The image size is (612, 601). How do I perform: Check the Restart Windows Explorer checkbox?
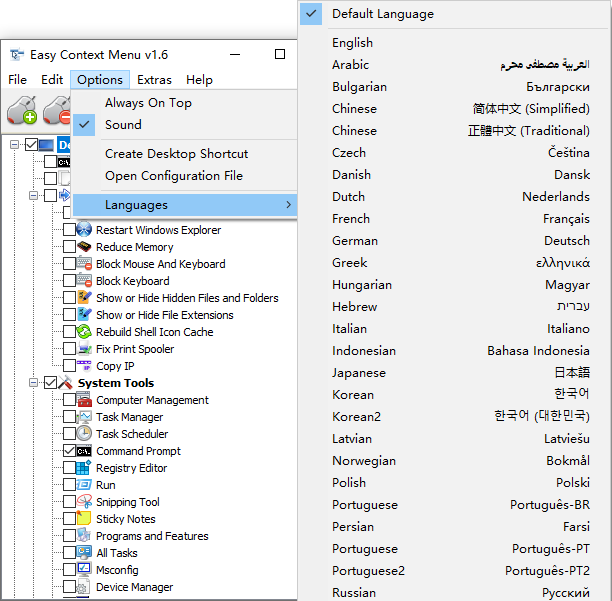[69, 229]
